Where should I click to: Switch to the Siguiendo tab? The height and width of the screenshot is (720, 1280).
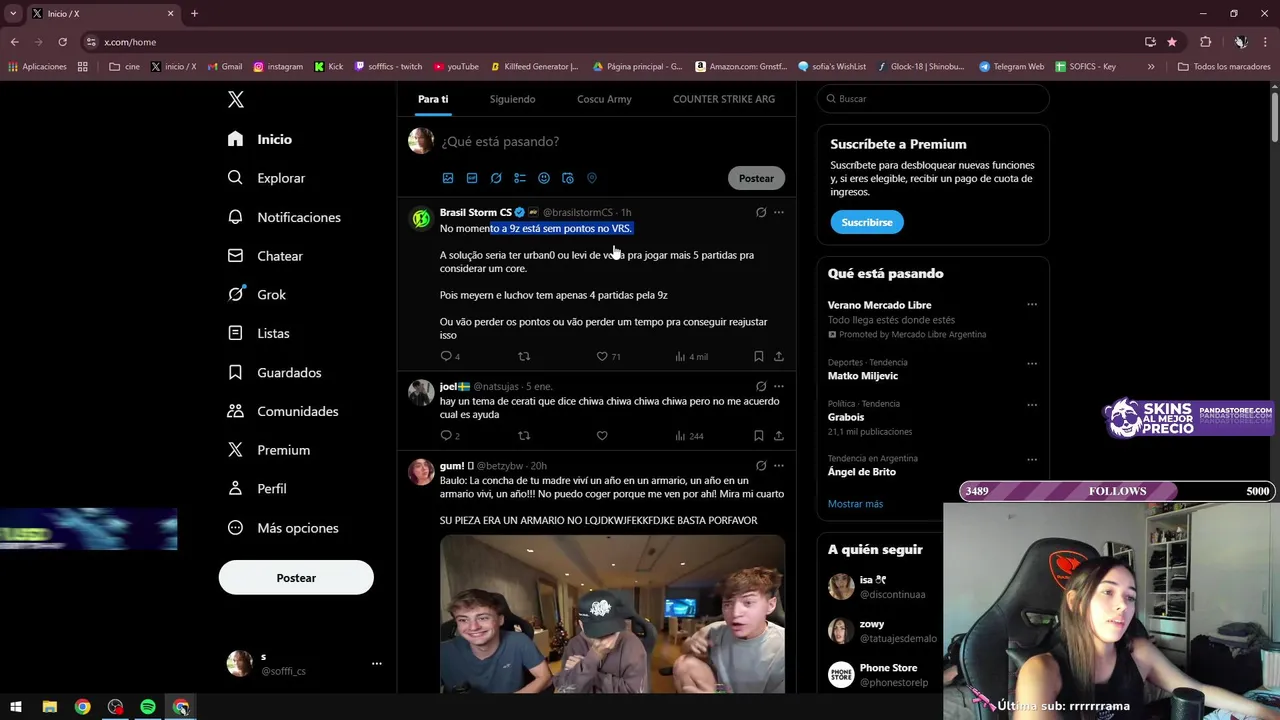[512, 99]
